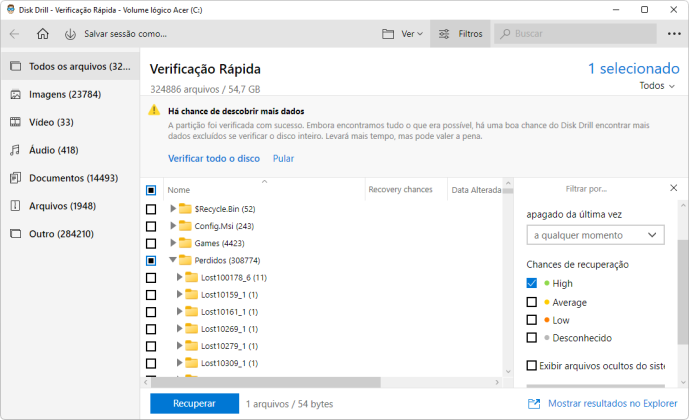This screenshot has height=420, width=689.
Task: Check the Config.Msi folder checkbox
Action: coord(151,226)
